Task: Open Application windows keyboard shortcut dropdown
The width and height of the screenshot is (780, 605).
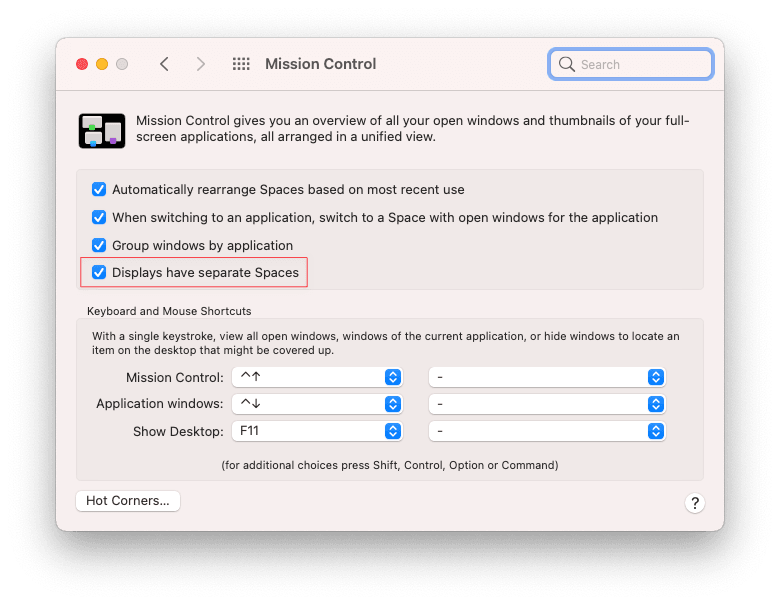Action: (317, 404)
